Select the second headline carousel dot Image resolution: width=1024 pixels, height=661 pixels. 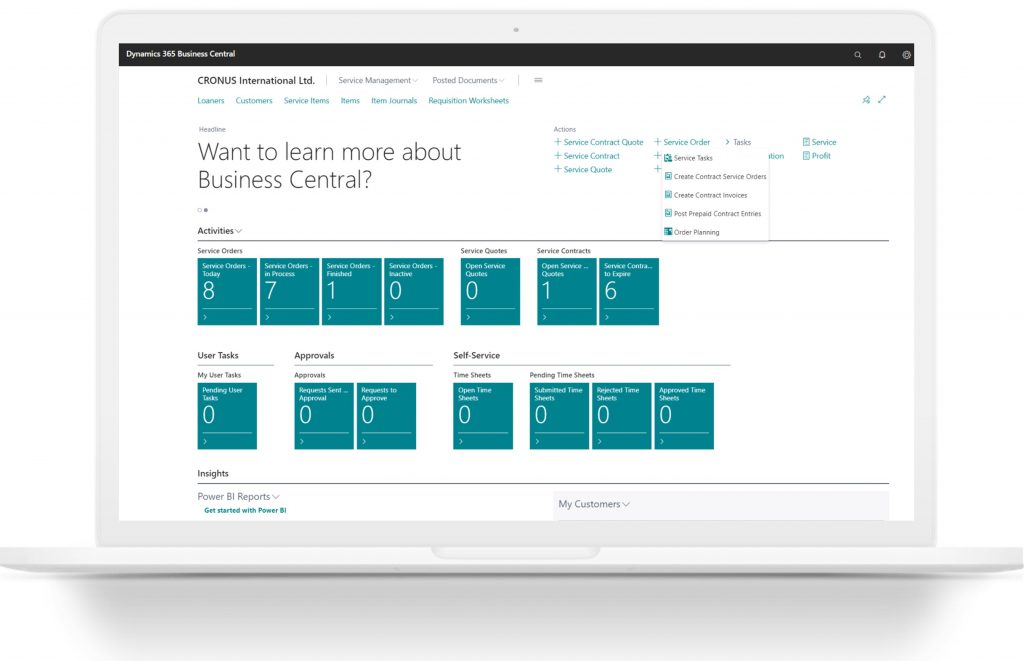pyautogui.click(x=206, y=210)
